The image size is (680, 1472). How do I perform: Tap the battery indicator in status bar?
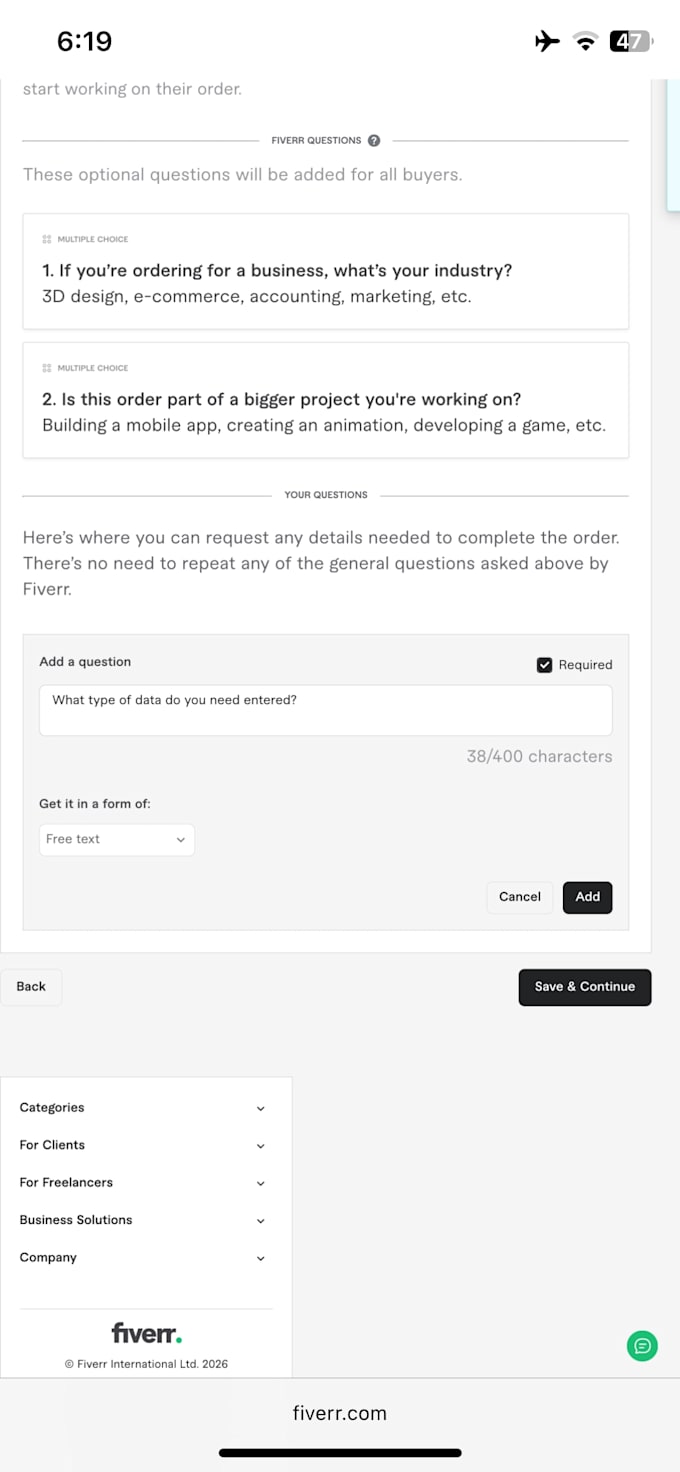(631, 41)
